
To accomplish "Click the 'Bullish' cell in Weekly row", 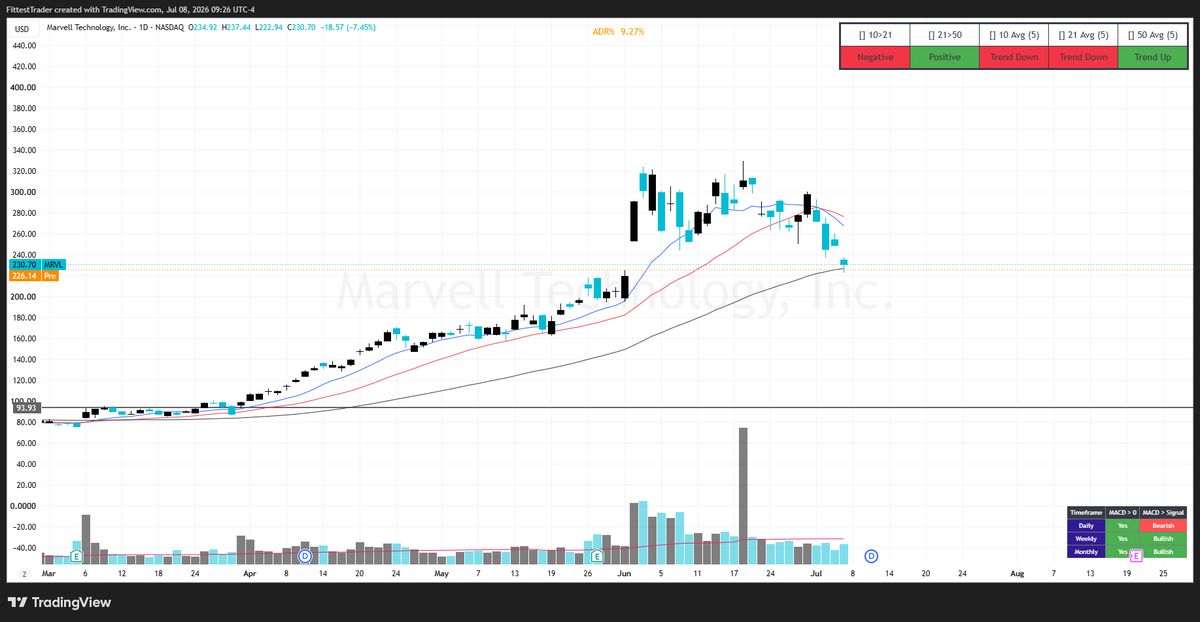I will pyautogui.click(x=1163, y=538).
